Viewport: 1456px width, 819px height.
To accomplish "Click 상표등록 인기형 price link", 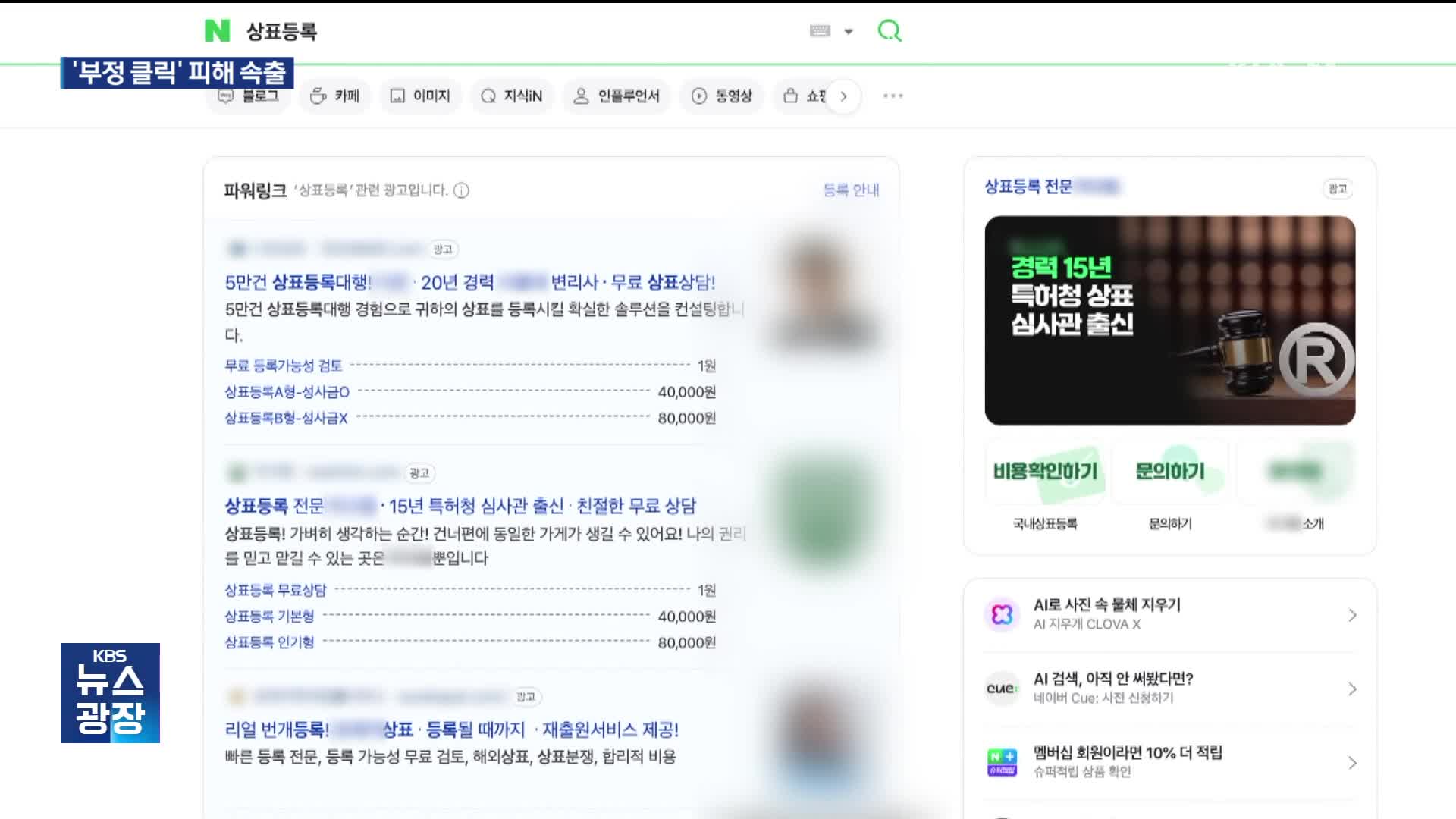I will click(x=269, y=642).
